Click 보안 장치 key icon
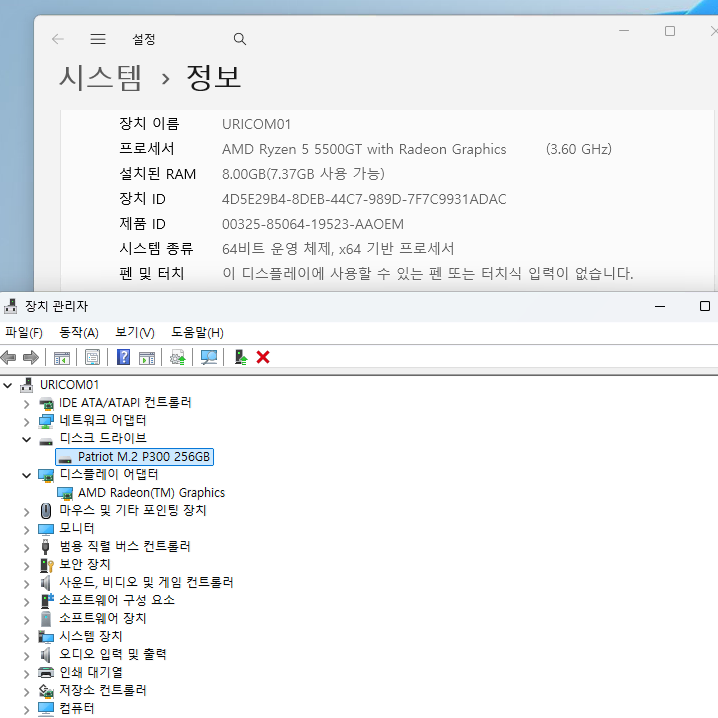Viewport: 718px width, 718px height. click(47, 565)
